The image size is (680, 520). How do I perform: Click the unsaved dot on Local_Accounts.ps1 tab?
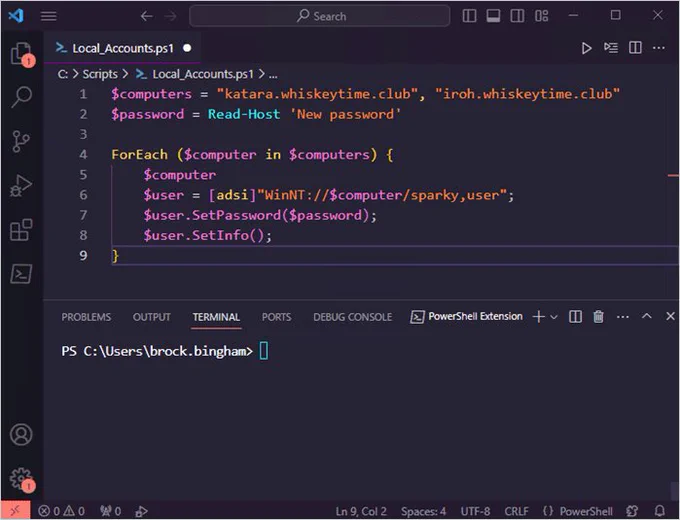coord(187,48)
